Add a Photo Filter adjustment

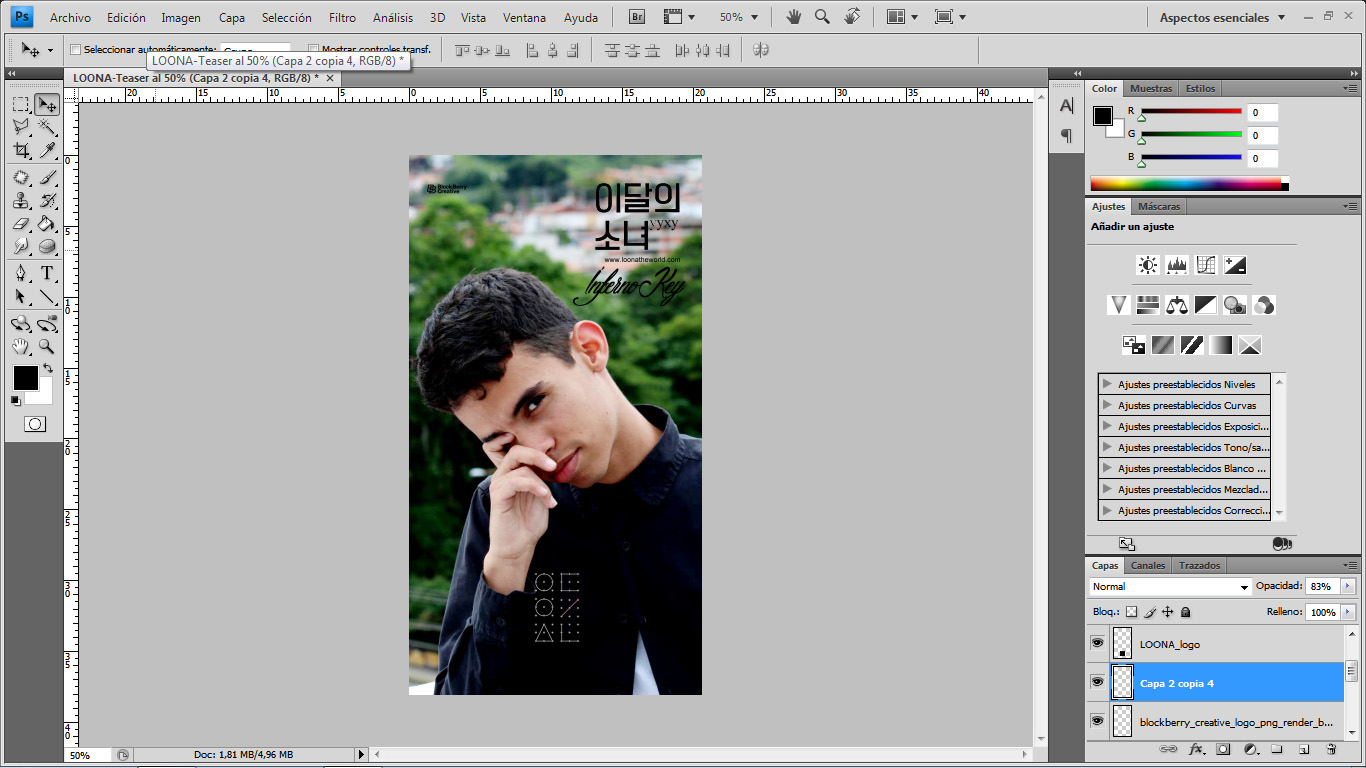point(1234,305)
